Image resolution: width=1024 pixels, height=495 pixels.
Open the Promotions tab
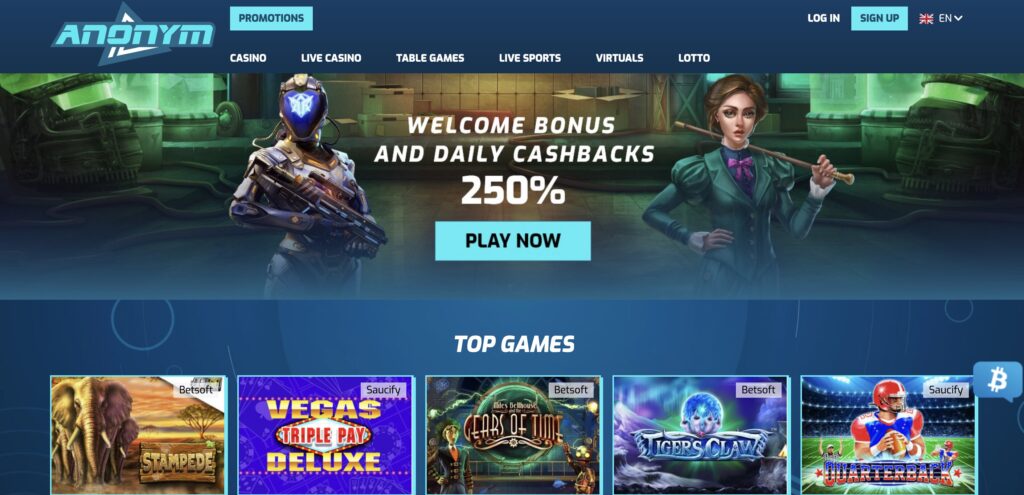[x=271, y=18]
